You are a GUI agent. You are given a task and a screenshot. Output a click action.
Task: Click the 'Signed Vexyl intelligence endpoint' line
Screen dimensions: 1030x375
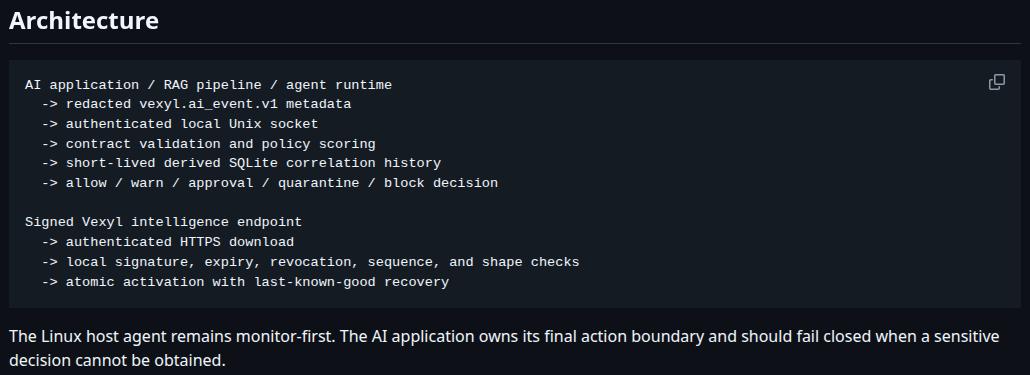point(164,222)
